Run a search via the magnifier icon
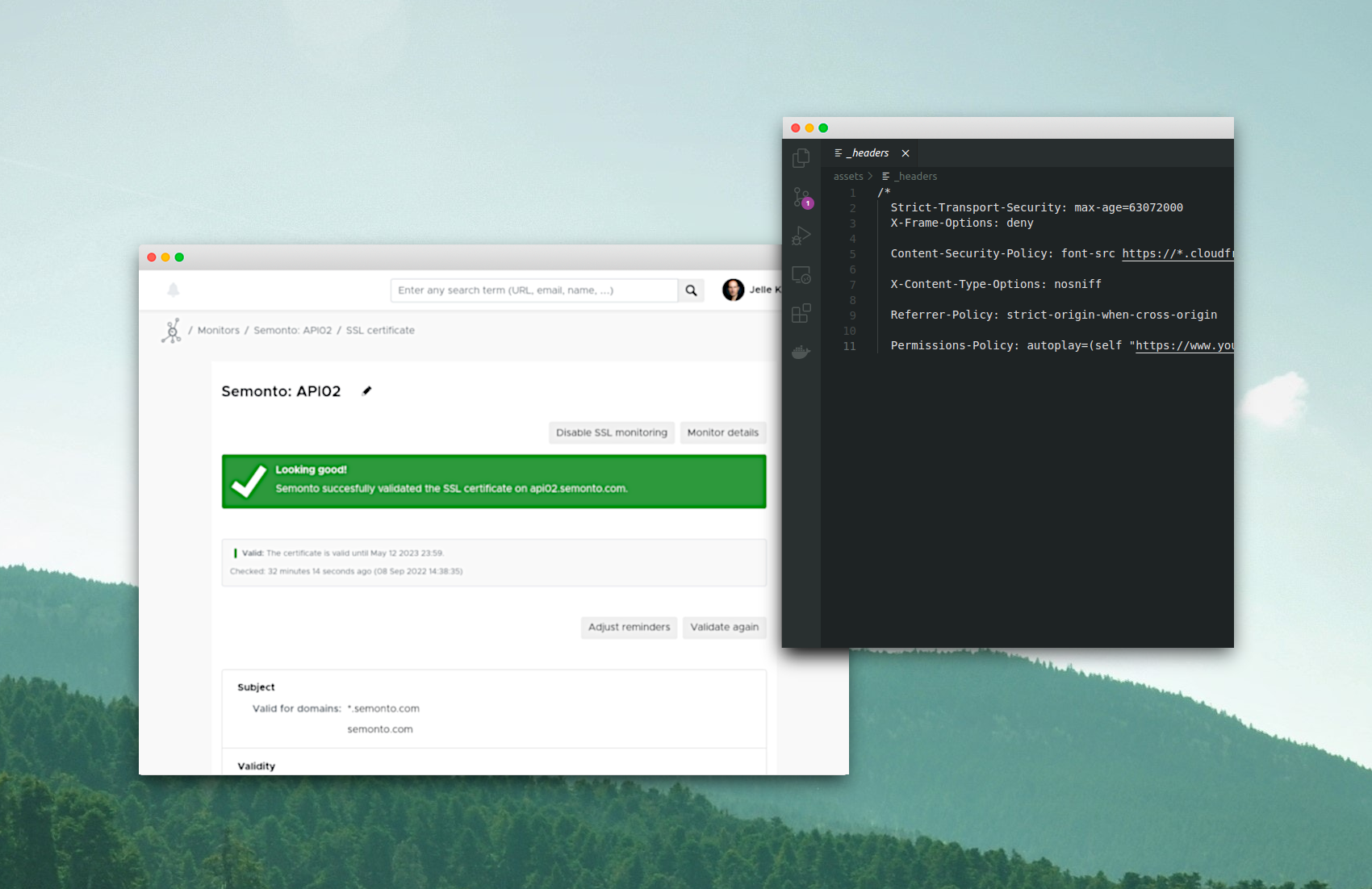 690,290
